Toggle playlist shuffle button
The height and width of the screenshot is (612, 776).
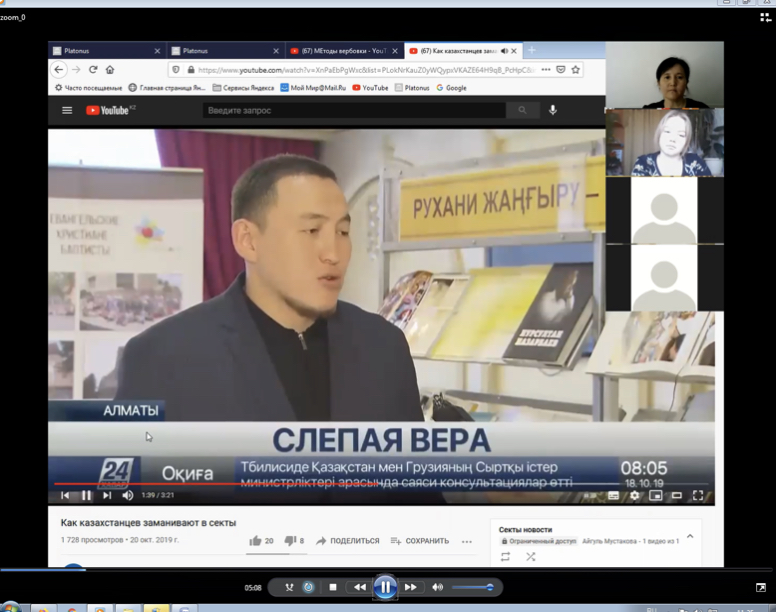[530, 557]
